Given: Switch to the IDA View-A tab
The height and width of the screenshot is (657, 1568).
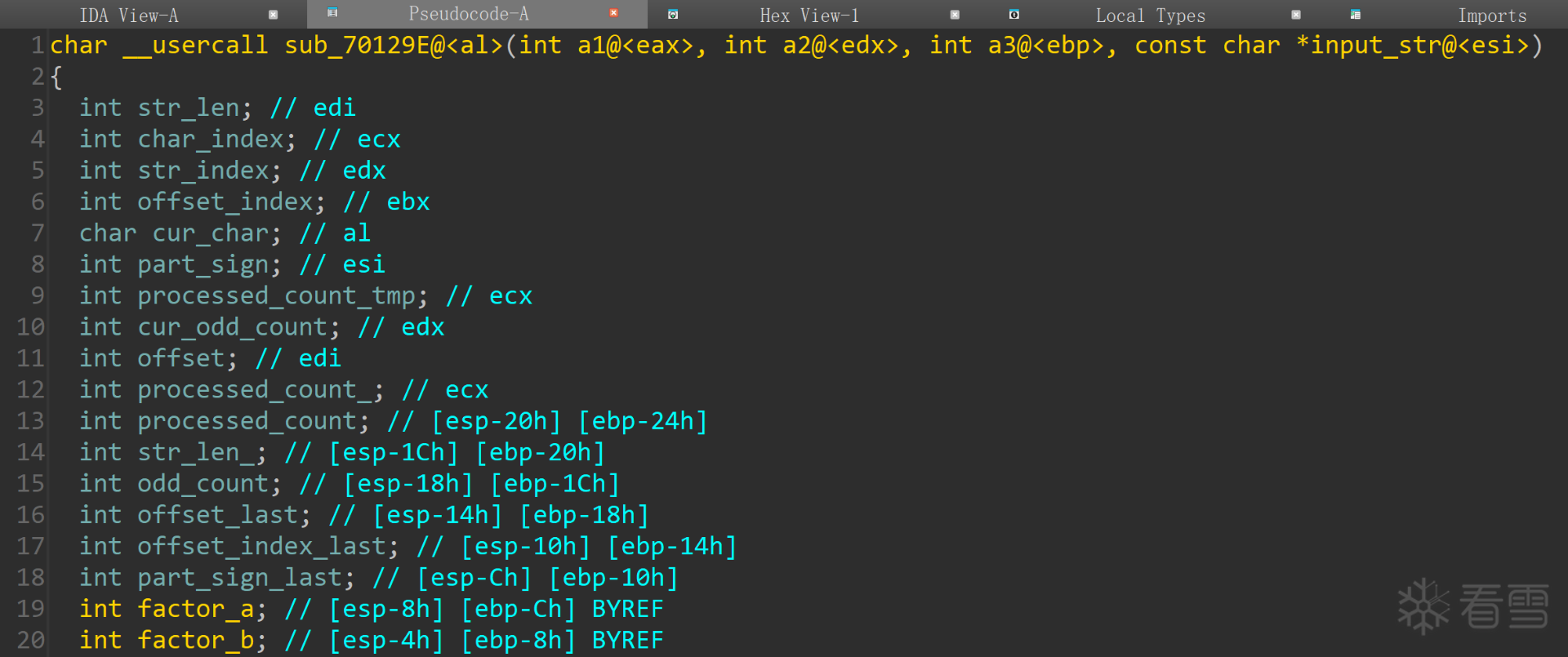Looking at the screenshot, I should [x=129, y=16].
